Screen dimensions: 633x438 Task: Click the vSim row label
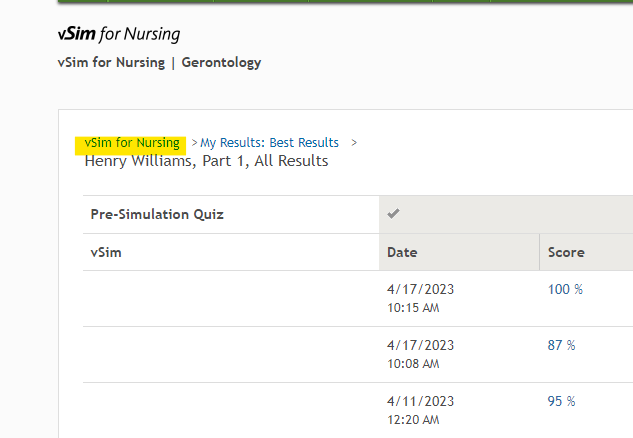pyautogui.click(x=106, y=252)
